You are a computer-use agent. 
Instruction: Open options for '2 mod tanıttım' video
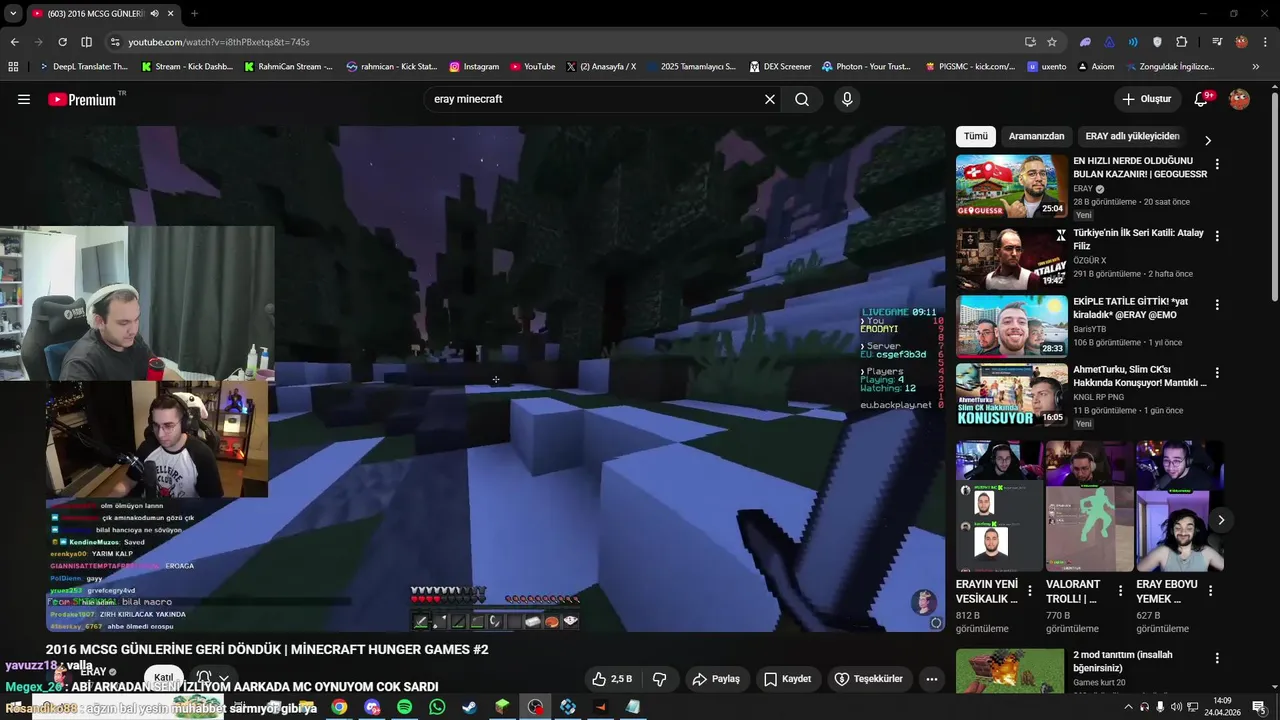point(1217,658)
